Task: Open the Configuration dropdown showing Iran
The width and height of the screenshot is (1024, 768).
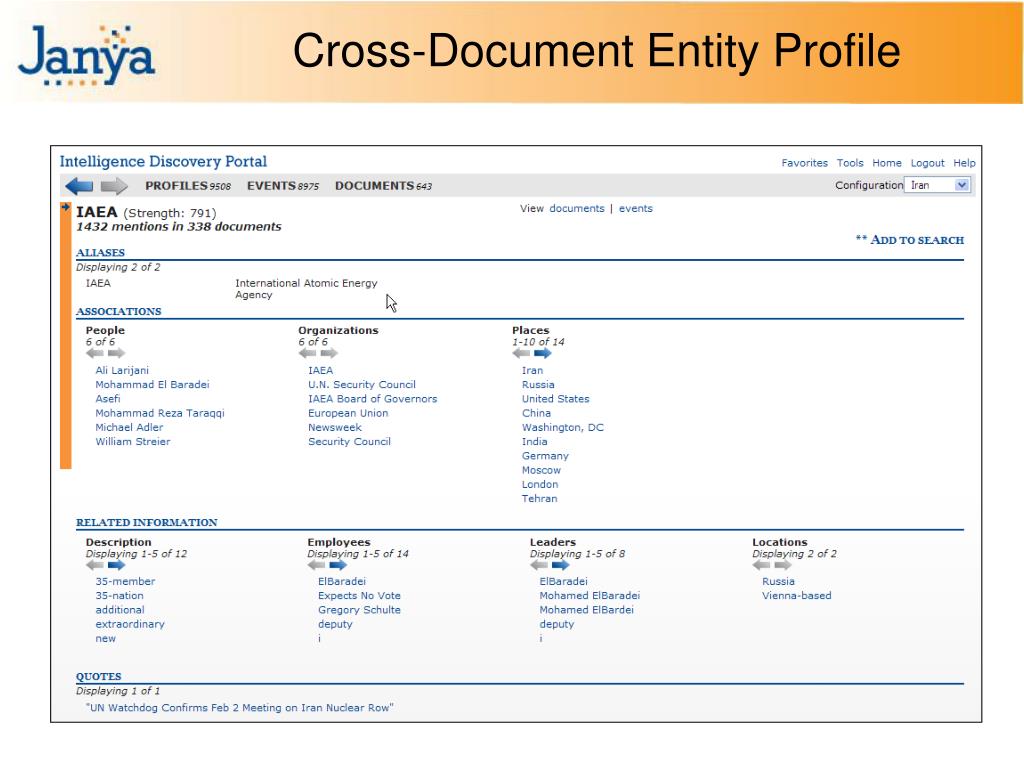Action: (x=938, y=185)
